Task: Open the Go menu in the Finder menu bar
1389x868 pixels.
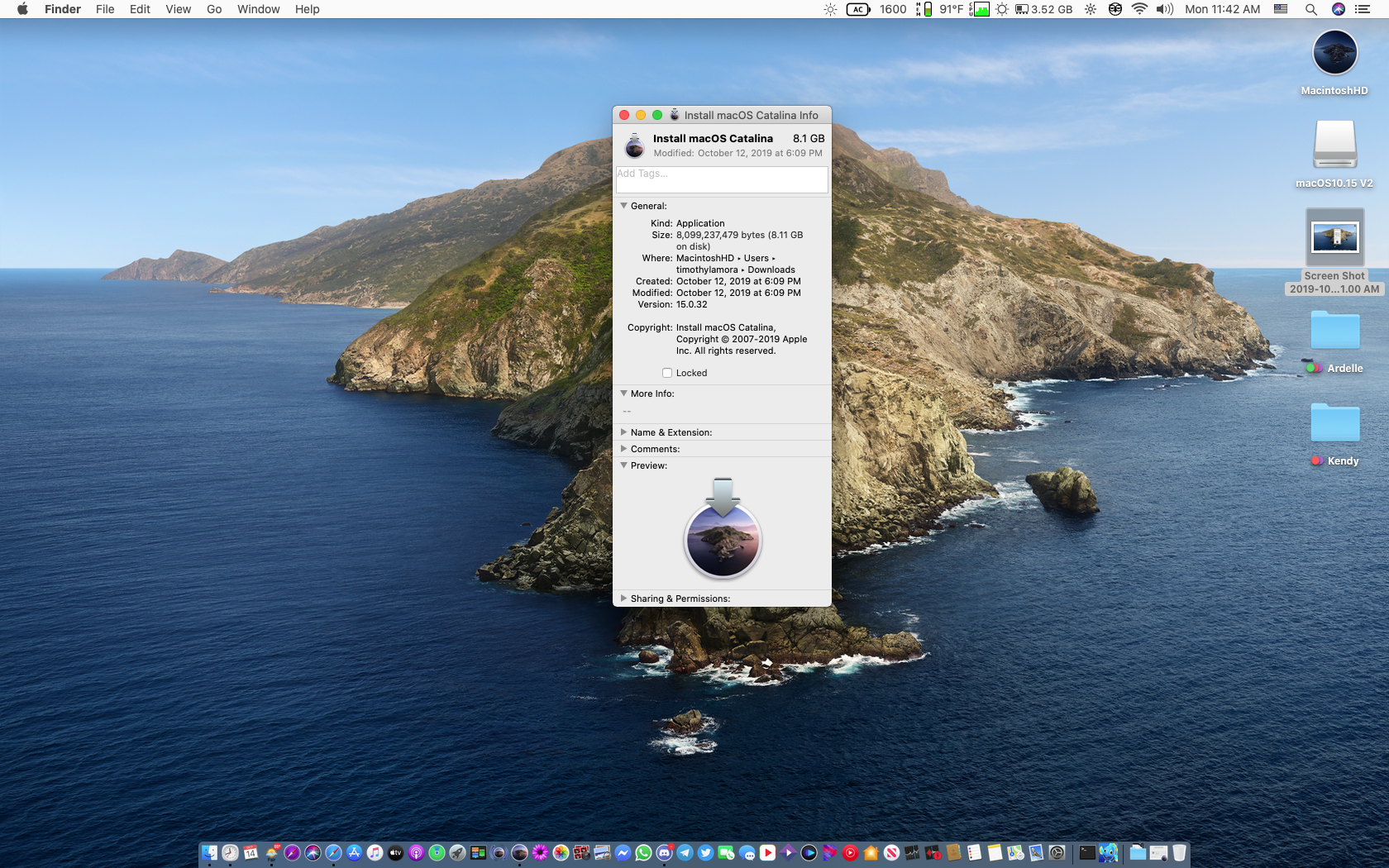Action: click(x=213, y=9)
